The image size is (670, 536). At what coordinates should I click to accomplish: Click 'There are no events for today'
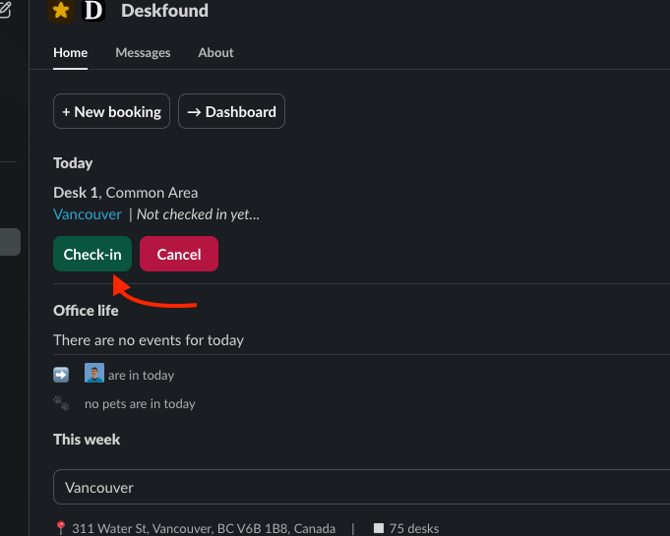tap(148, 340)
